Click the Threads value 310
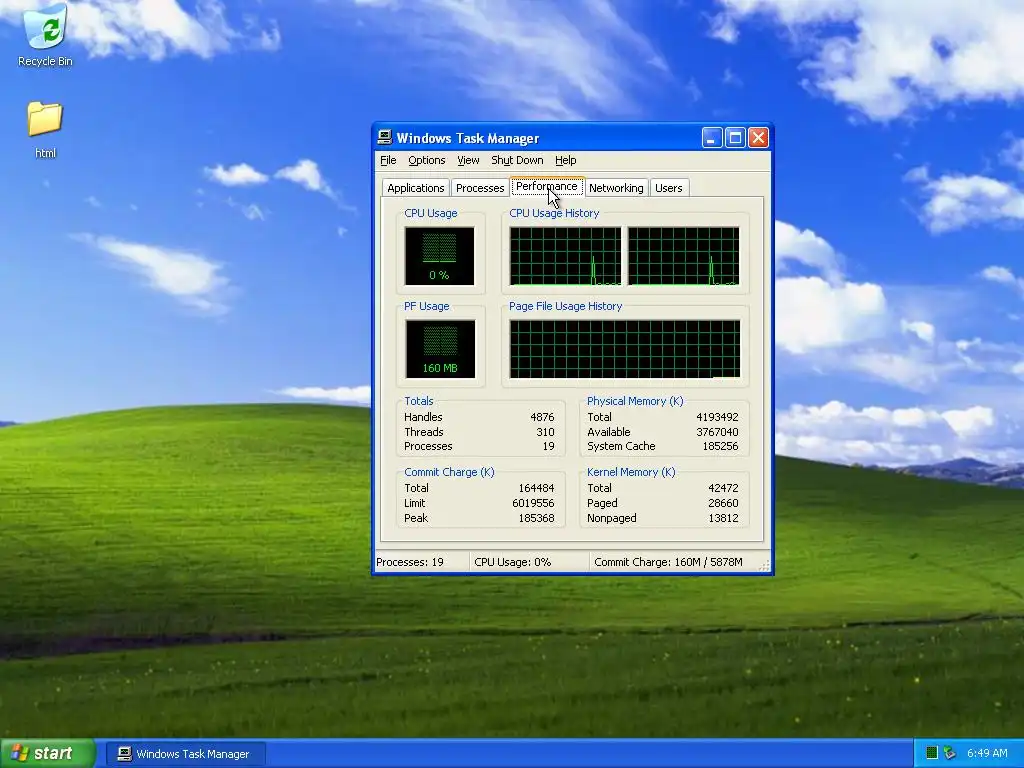The height and width of the screenshot is (768, 1024). (545, 432)
